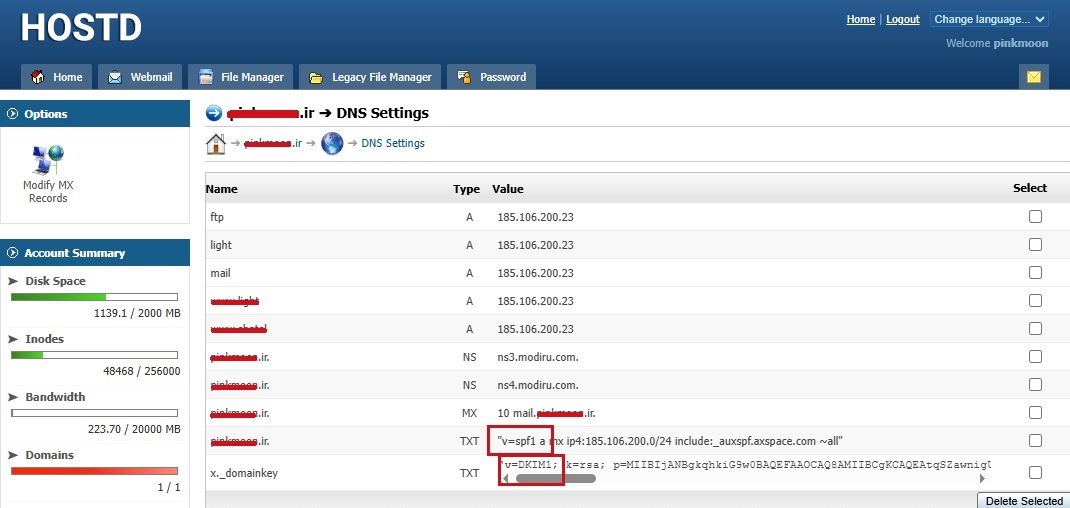This screenshot has width=1070, height=508.
Task: Select the ftp record checkbox
Action: pyautogui.click(x=1035, y=217)
